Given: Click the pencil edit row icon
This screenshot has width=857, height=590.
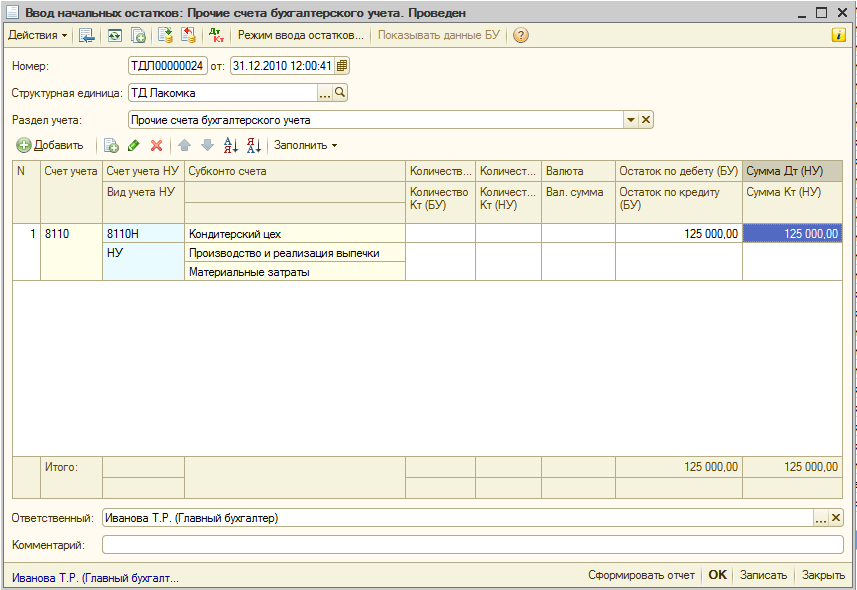Looking at the screenshot, I should pyautogui.click(x=134, y=145).
